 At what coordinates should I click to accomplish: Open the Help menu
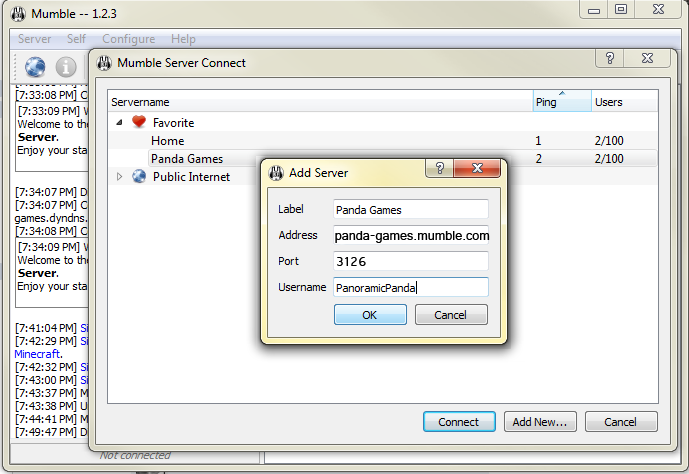pyautogui.click(x=183, y=39)
